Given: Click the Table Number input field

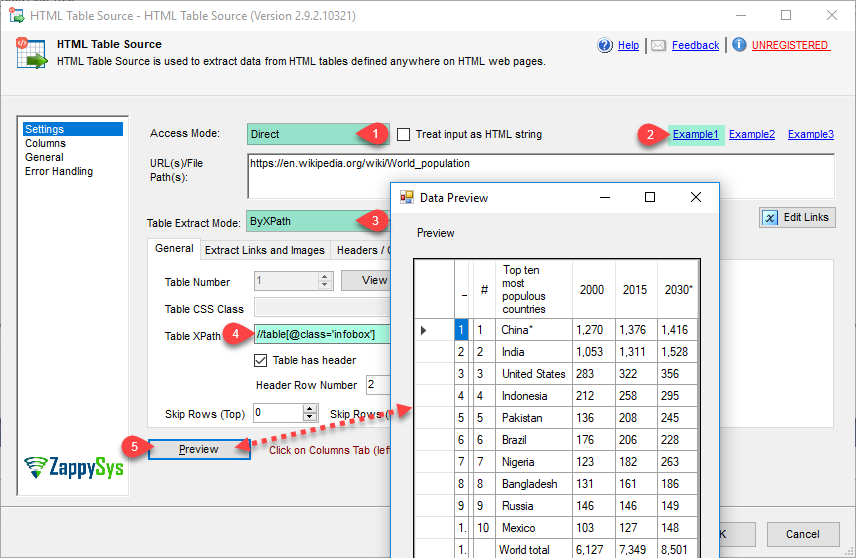Looking at the screenshot, I should coord(286,281).
